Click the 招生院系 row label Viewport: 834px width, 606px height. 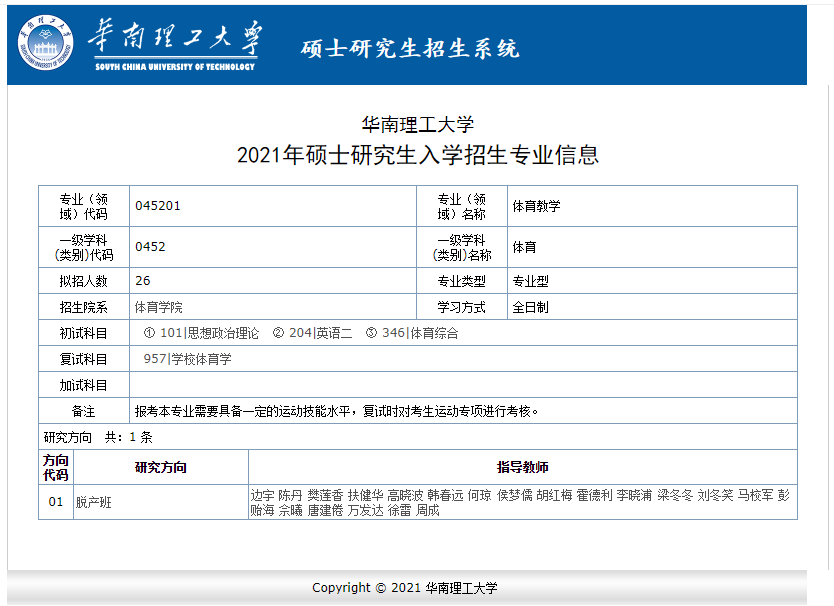click(84, 307)
